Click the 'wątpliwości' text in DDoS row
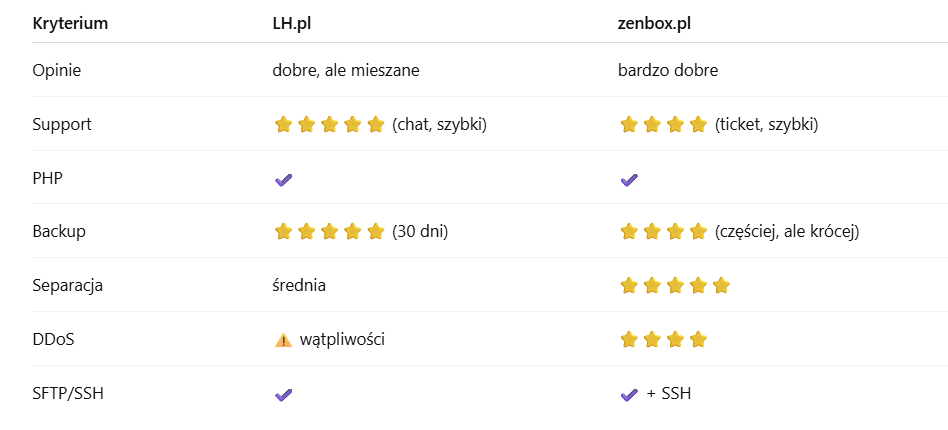This screenshot has height=430, width=948. click(342, 340)
